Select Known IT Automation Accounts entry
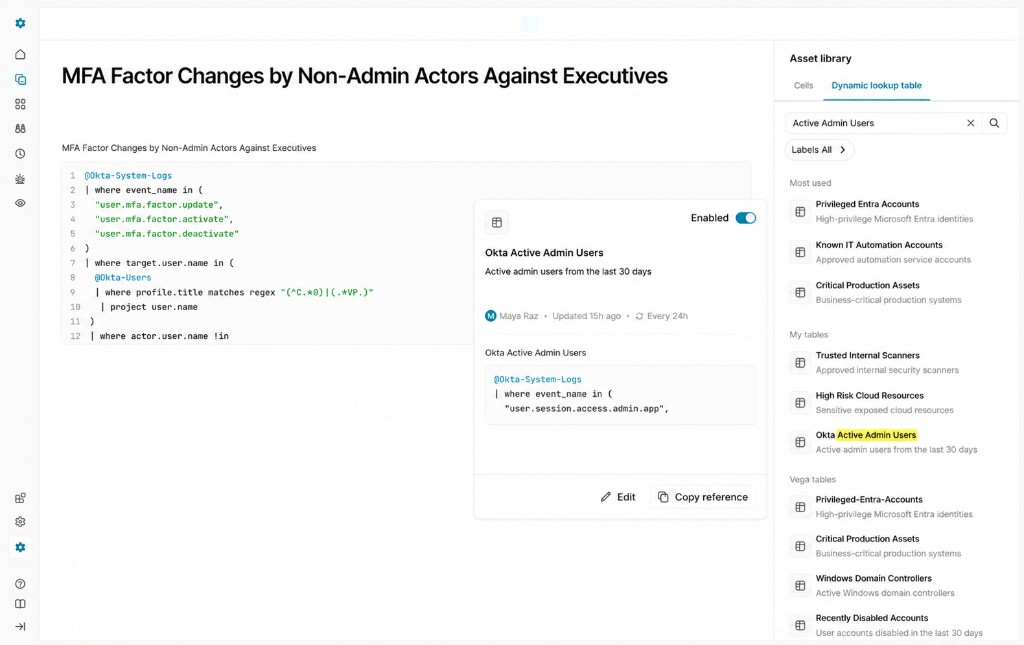 [x=896, y=252]
